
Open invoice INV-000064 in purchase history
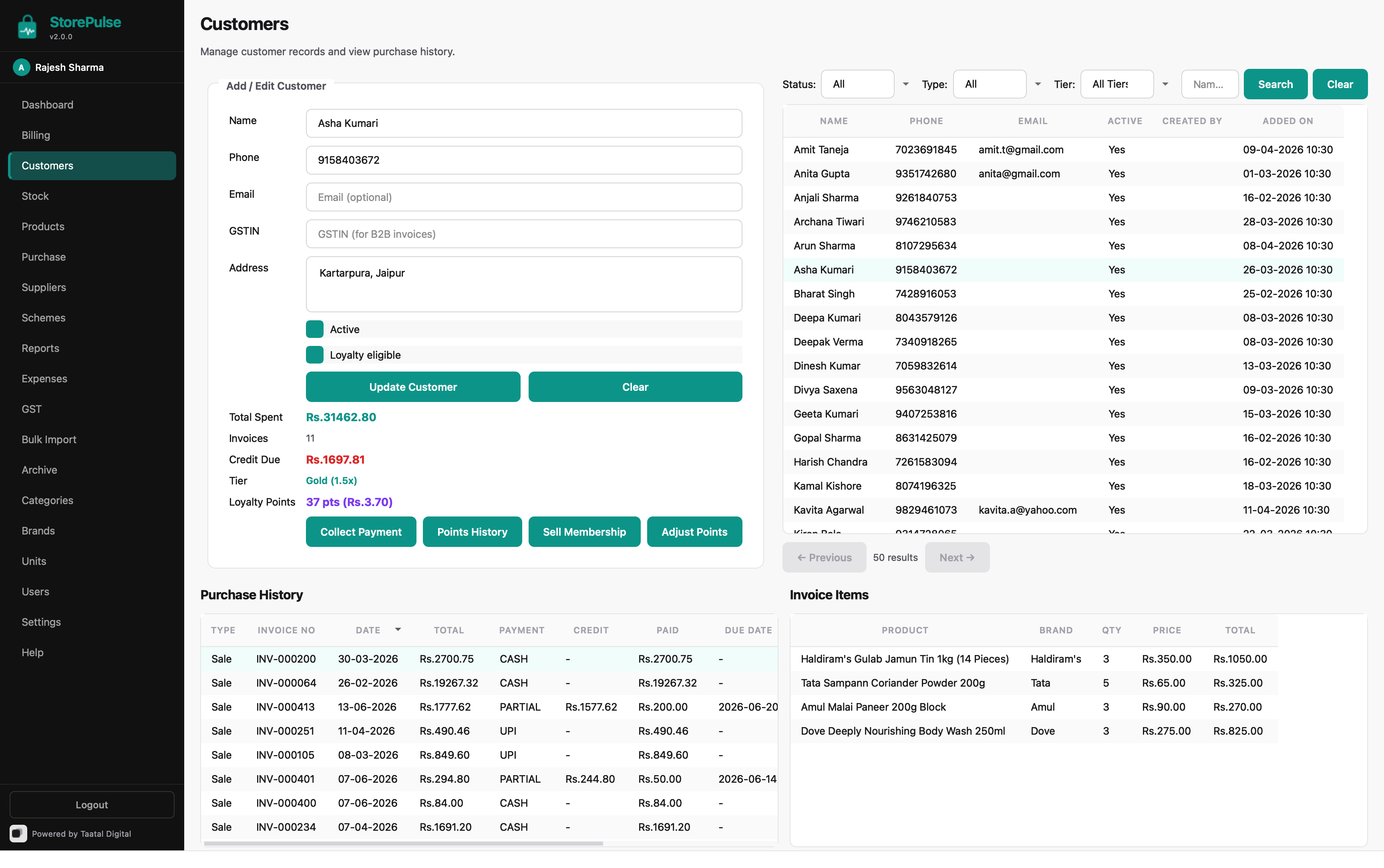click(489, 683)
